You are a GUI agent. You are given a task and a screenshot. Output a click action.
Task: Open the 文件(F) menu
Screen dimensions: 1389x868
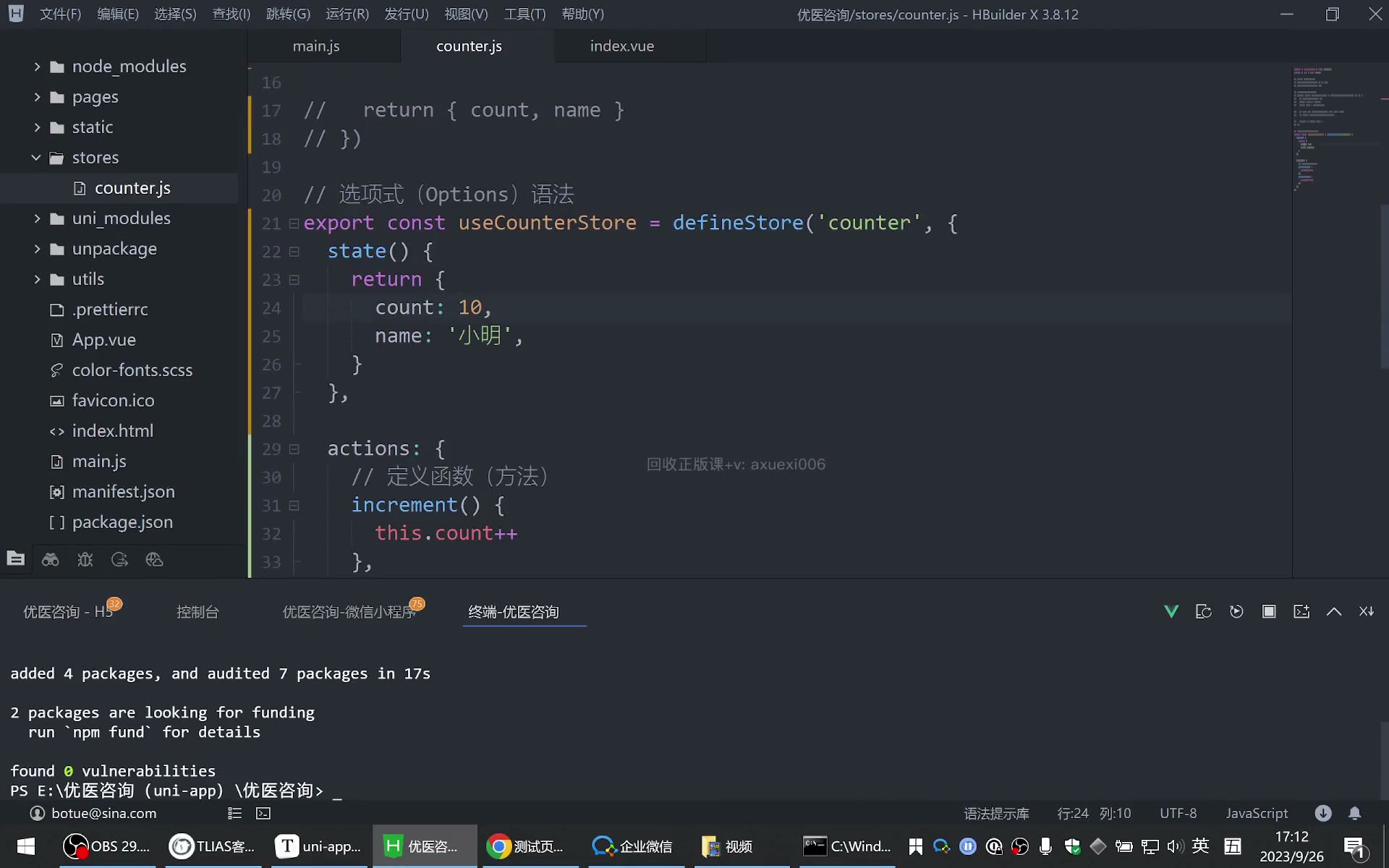pyautogui.click(x=60, y=14)
